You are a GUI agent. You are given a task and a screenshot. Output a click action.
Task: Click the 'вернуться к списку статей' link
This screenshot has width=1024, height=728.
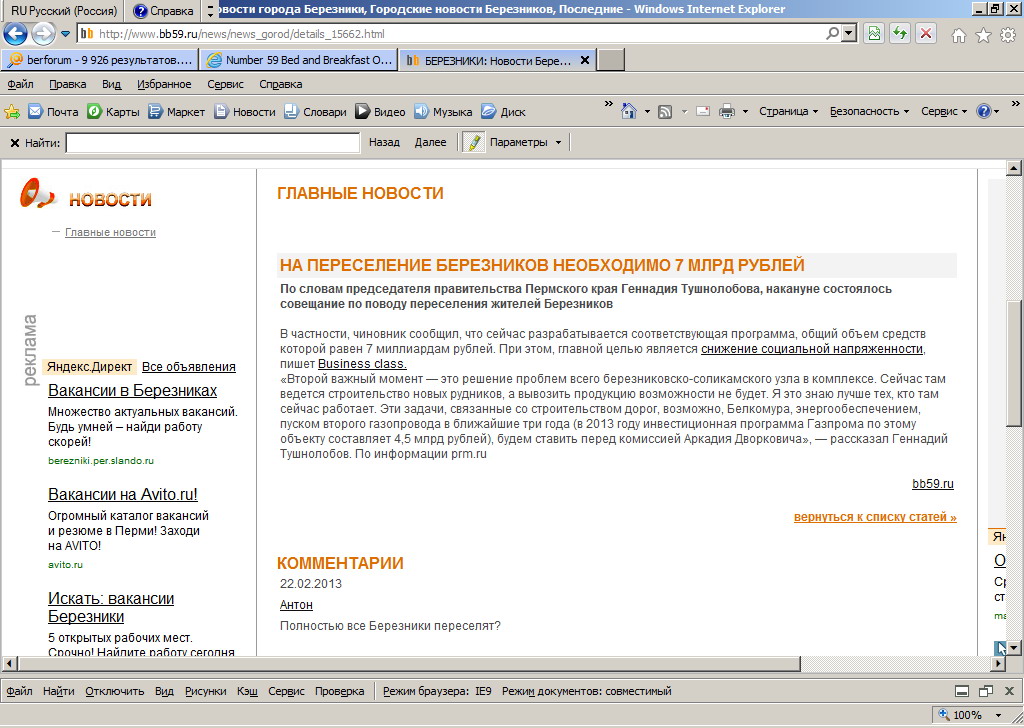[875, 517]
